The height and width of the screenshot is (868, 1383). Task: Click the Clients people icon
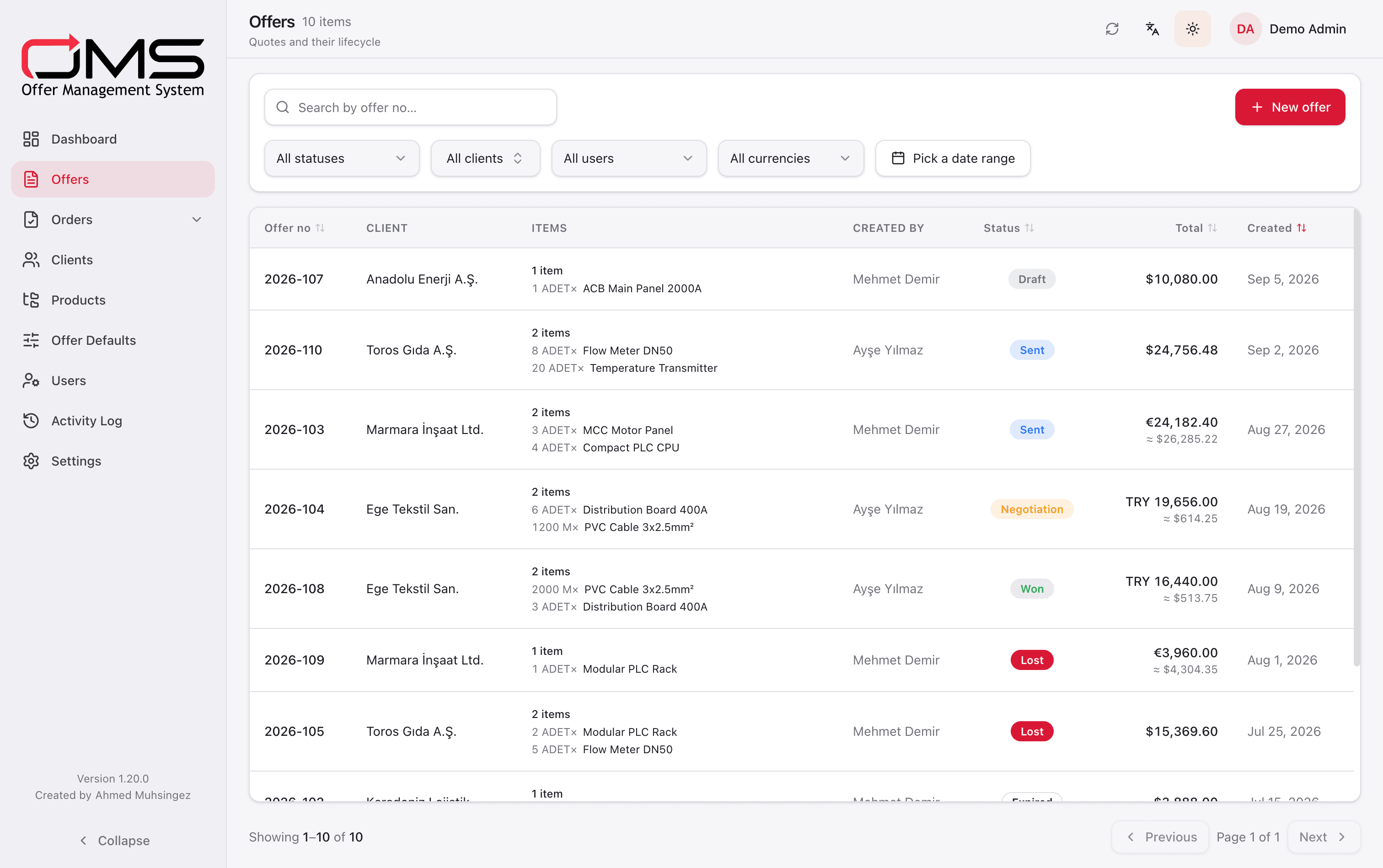pyautogui.click(x=31, y=259)
